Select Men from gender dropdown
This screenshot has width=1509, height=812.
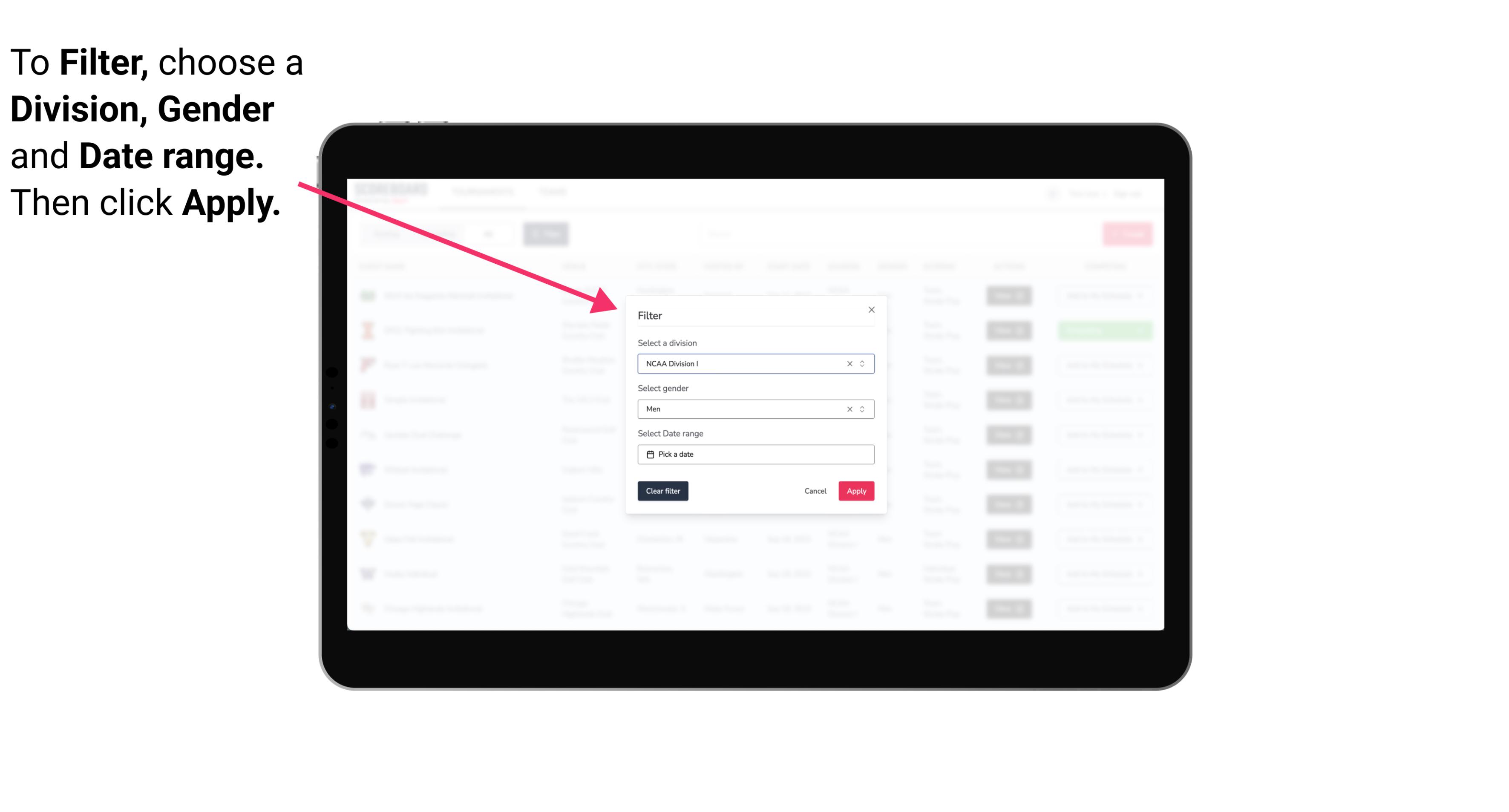point(755,409)
